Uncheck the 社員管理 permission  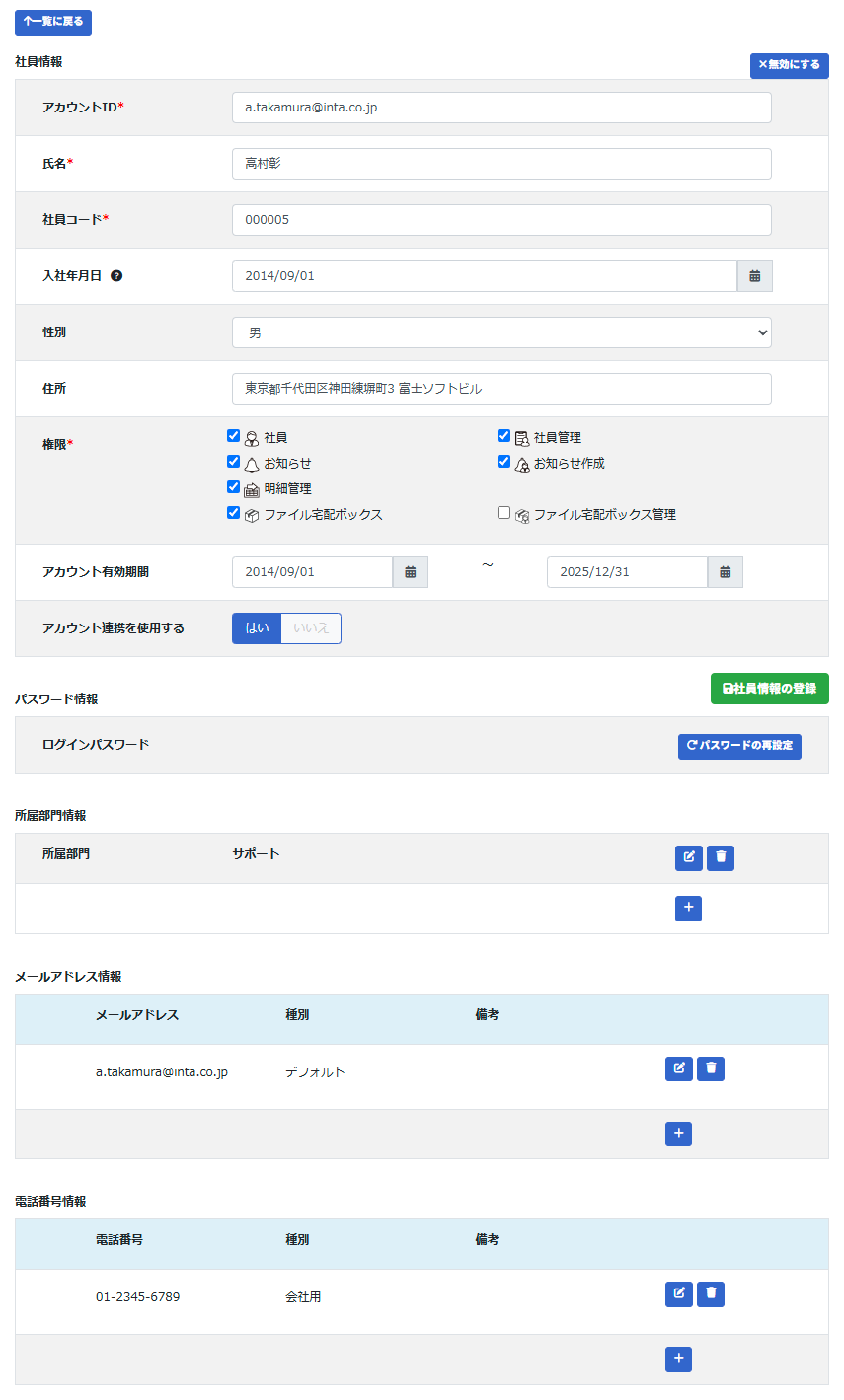point(504,436)
